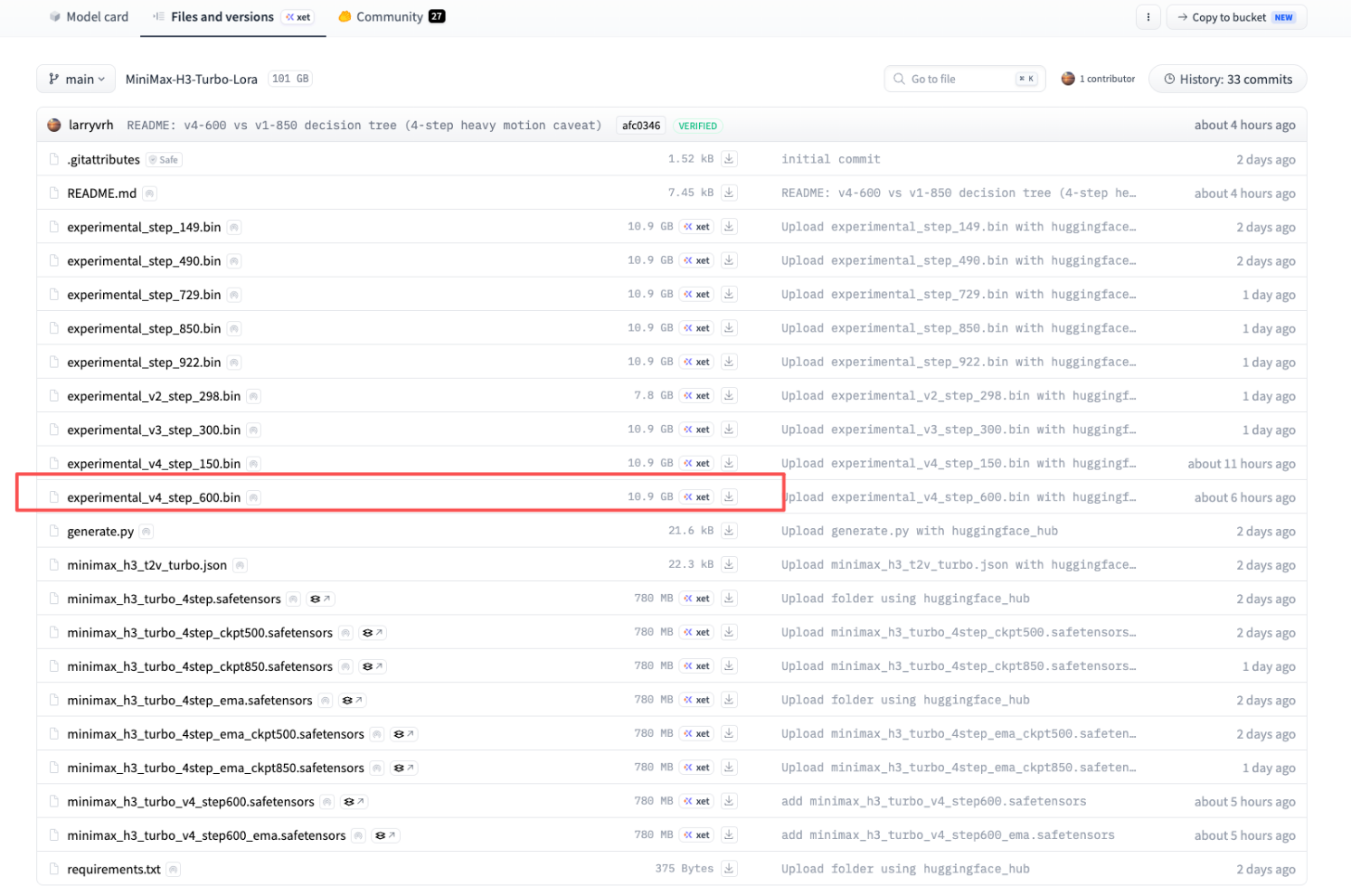The image size is (1351, 896).
Task: Download README.md using its download icon
Action: pyautogui.click(x=729, y=193)
